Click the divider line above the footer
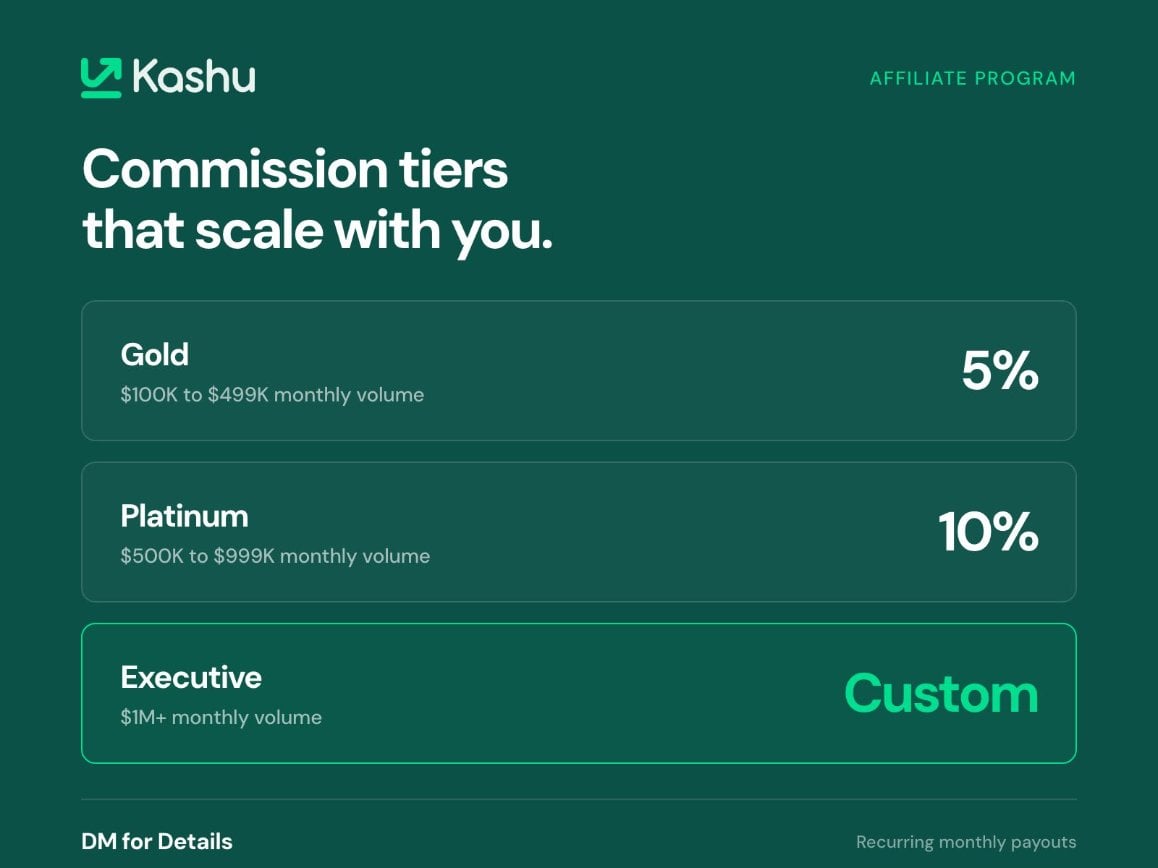1158x868 pixels. tap(578, 799)
